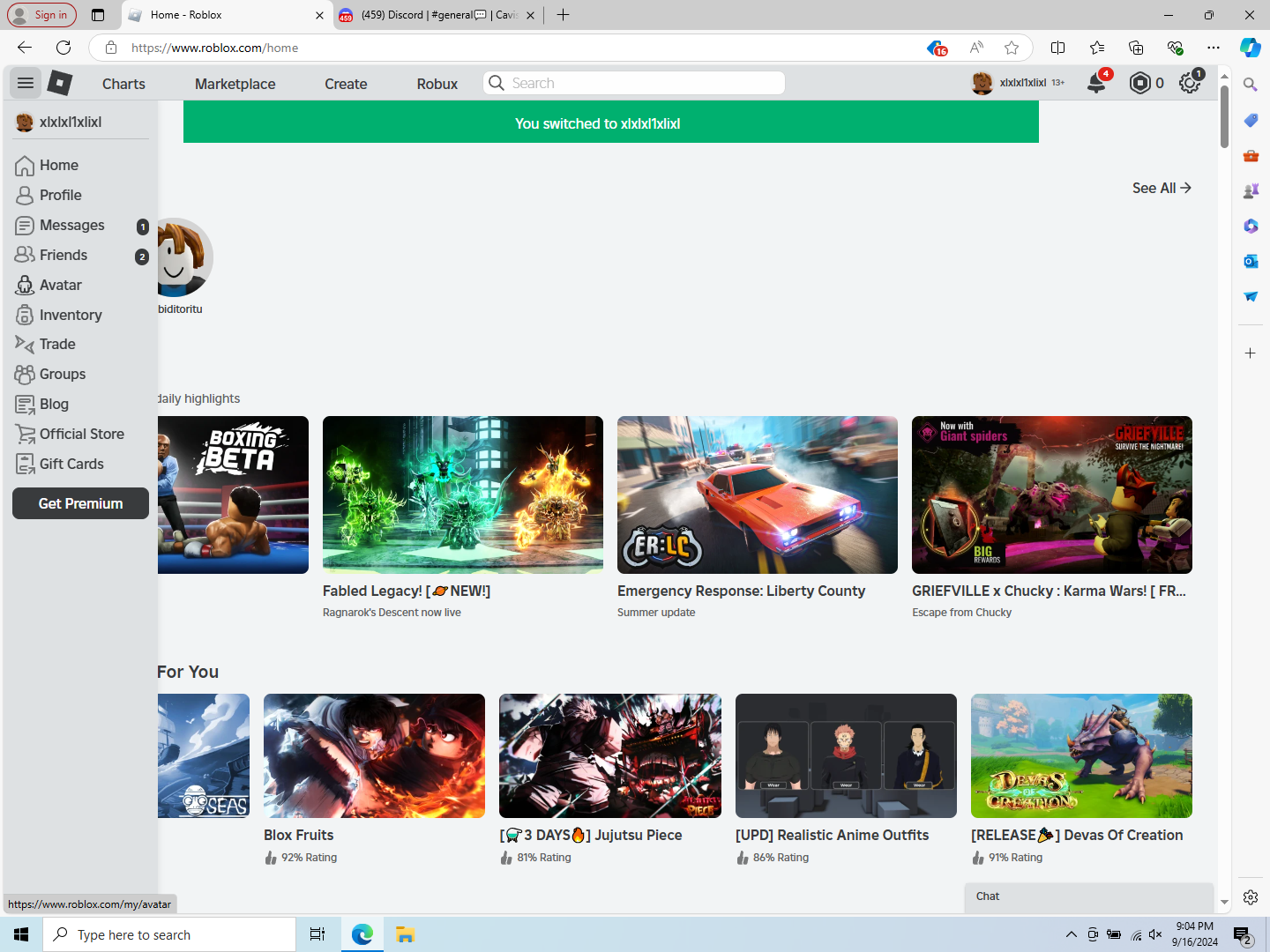Click the Robux balance icon
This screenshot has height=952, width=1270.
pyautogui.click(x=1139, y=83)
